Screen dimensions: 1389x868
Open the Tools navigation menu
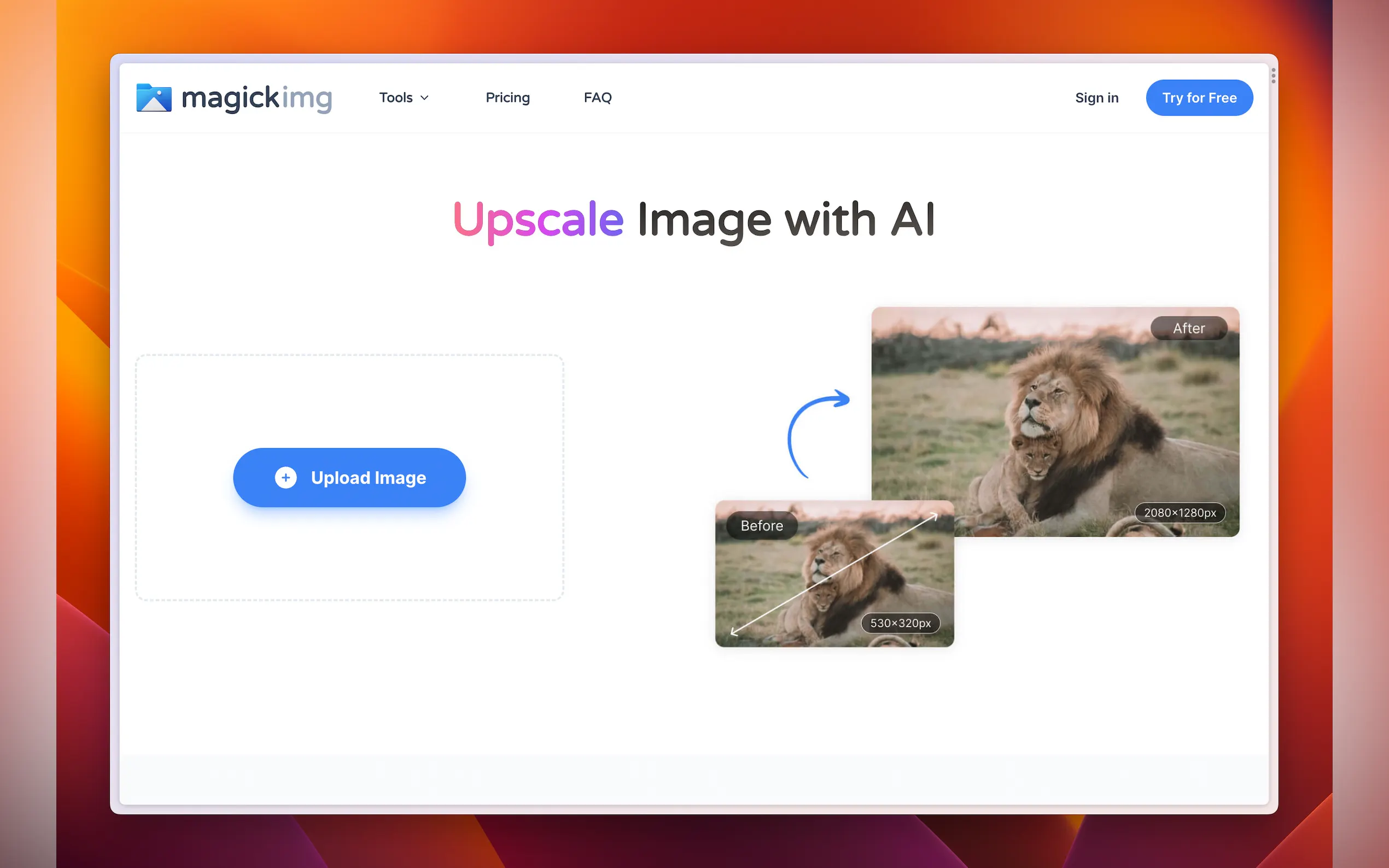click(396, 98)
